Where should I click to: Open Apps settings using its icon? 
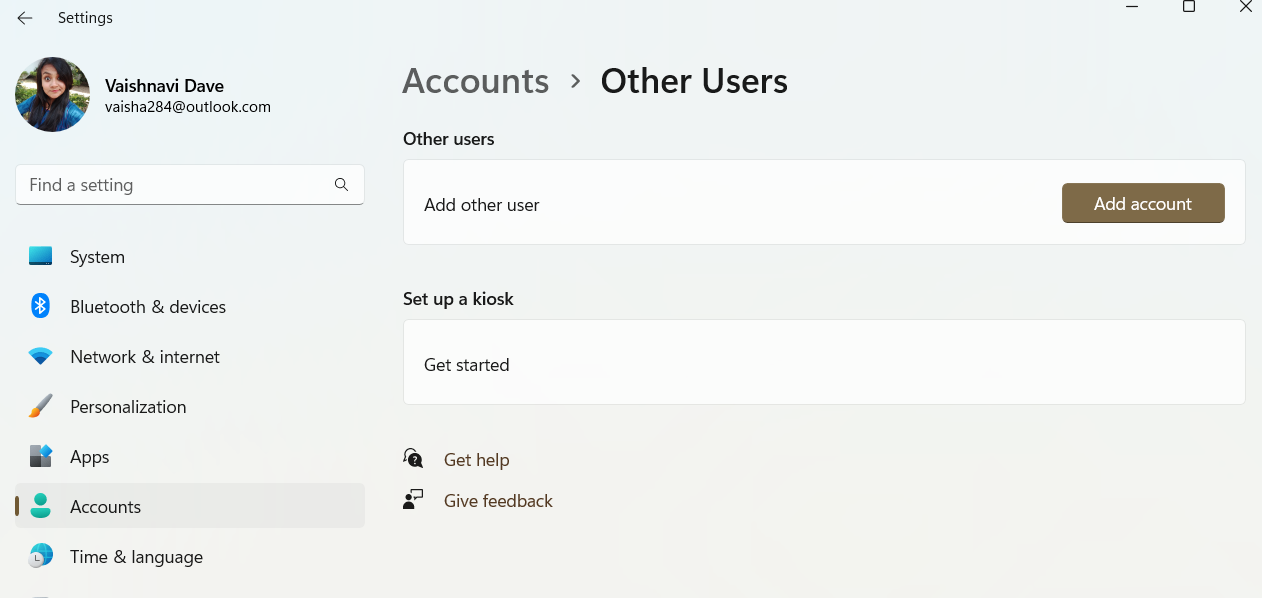[40, 456]
